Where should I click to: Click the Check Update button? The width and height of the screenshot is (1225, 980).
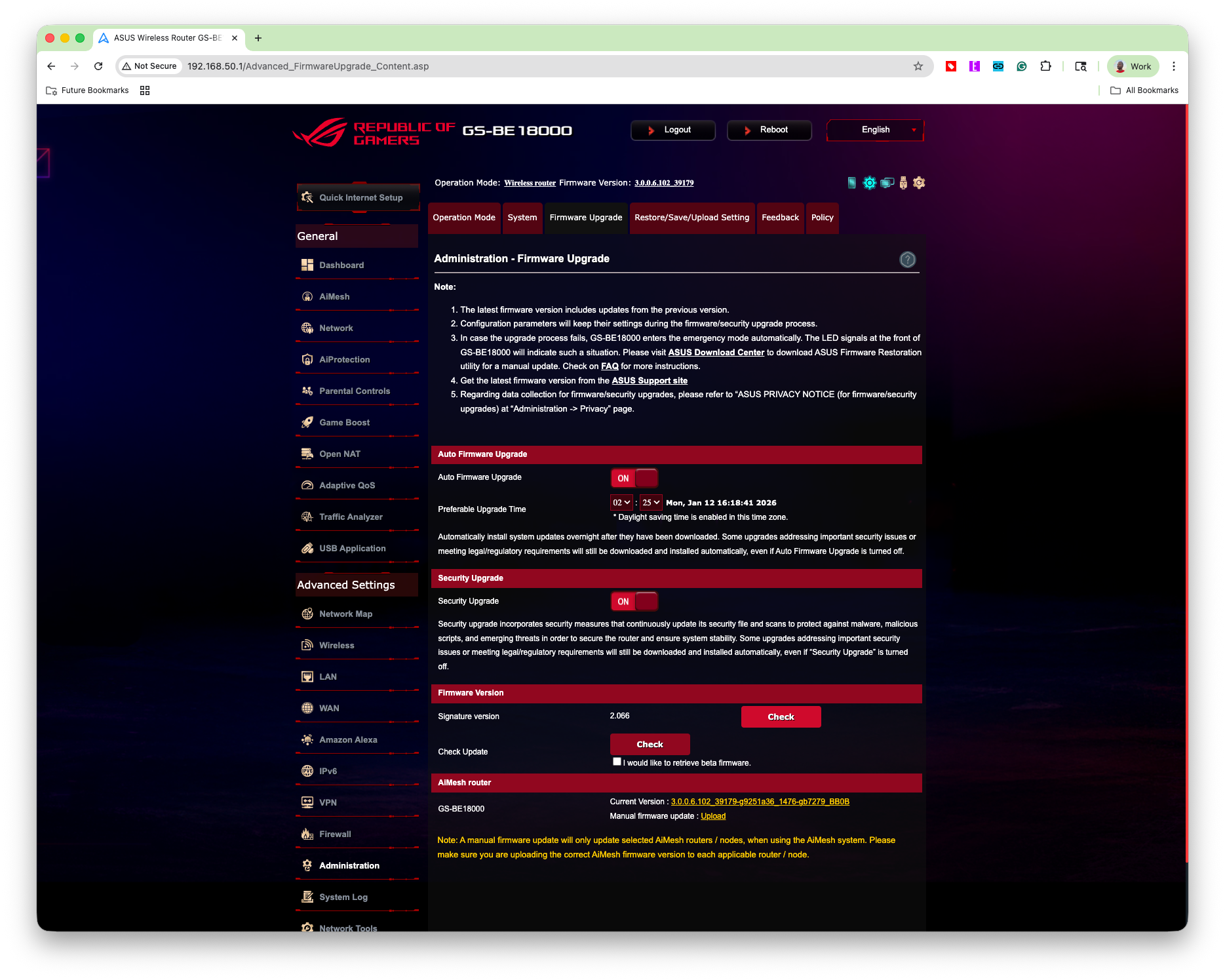point(650,744)
